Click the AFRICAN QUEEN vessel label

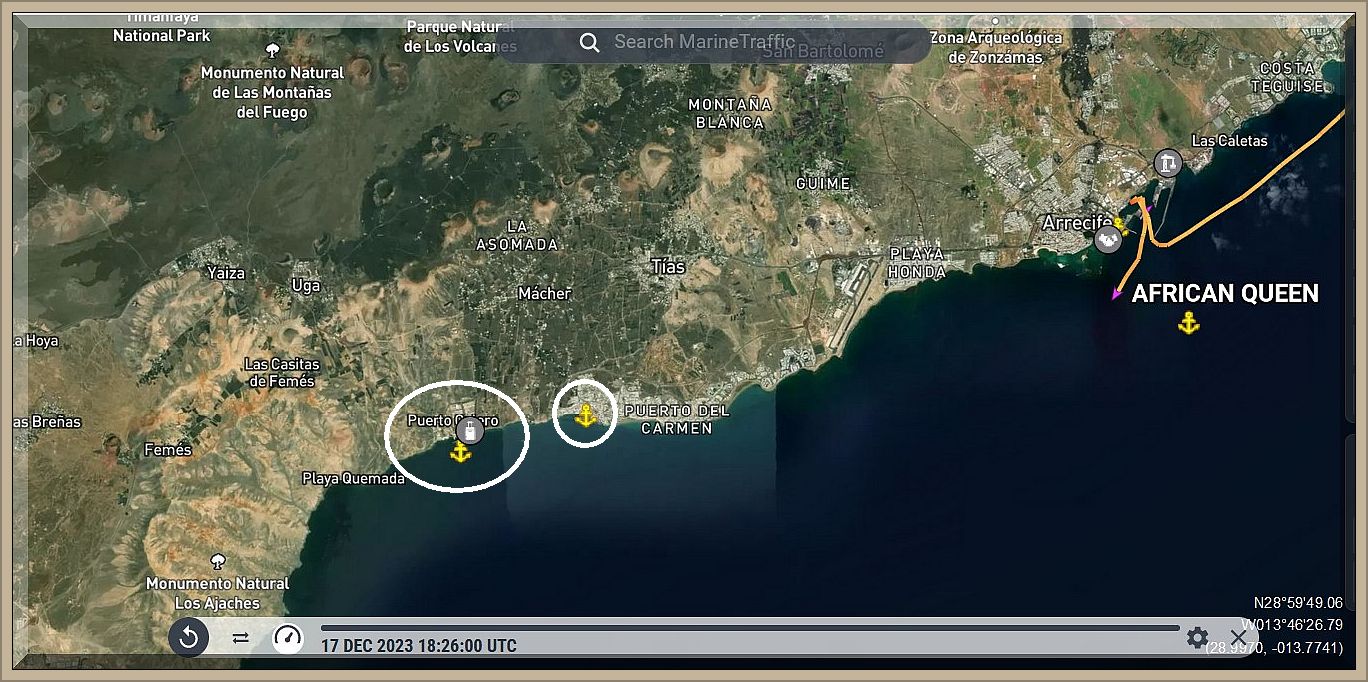[1225, 293]
